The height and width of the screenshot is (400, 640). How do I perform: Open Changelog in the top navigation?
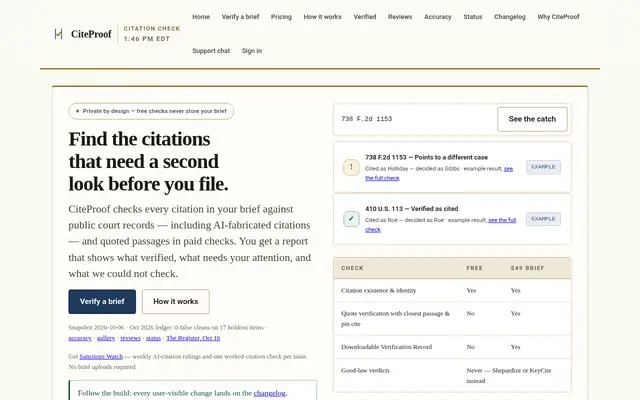point(510,17)
